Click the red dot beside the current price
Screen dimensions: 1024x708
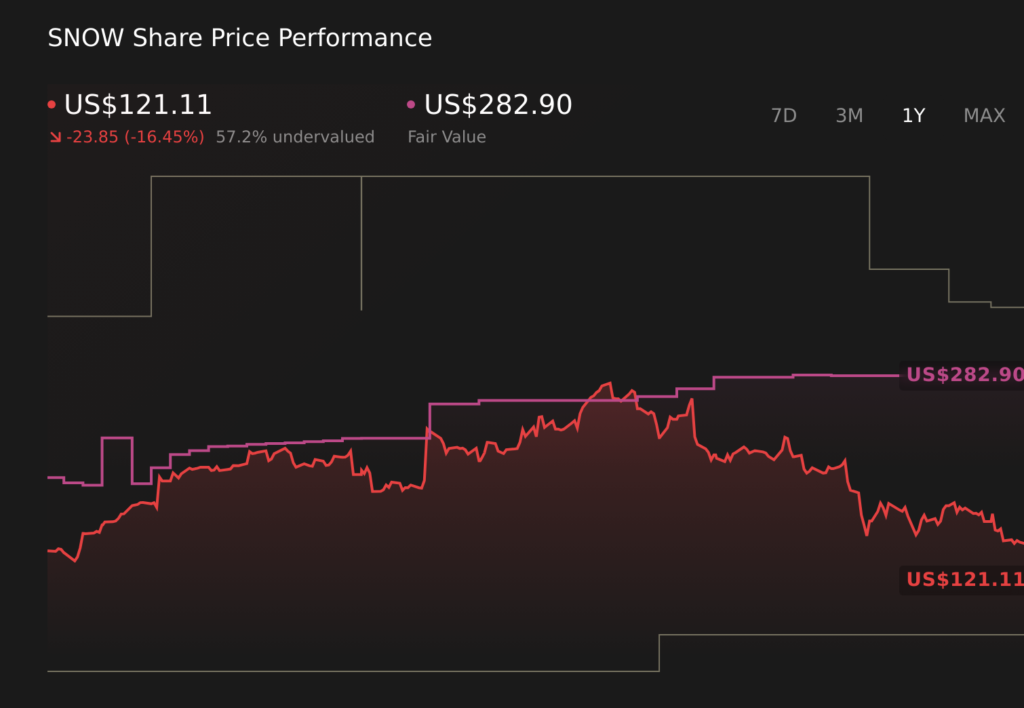coord(52,105)
